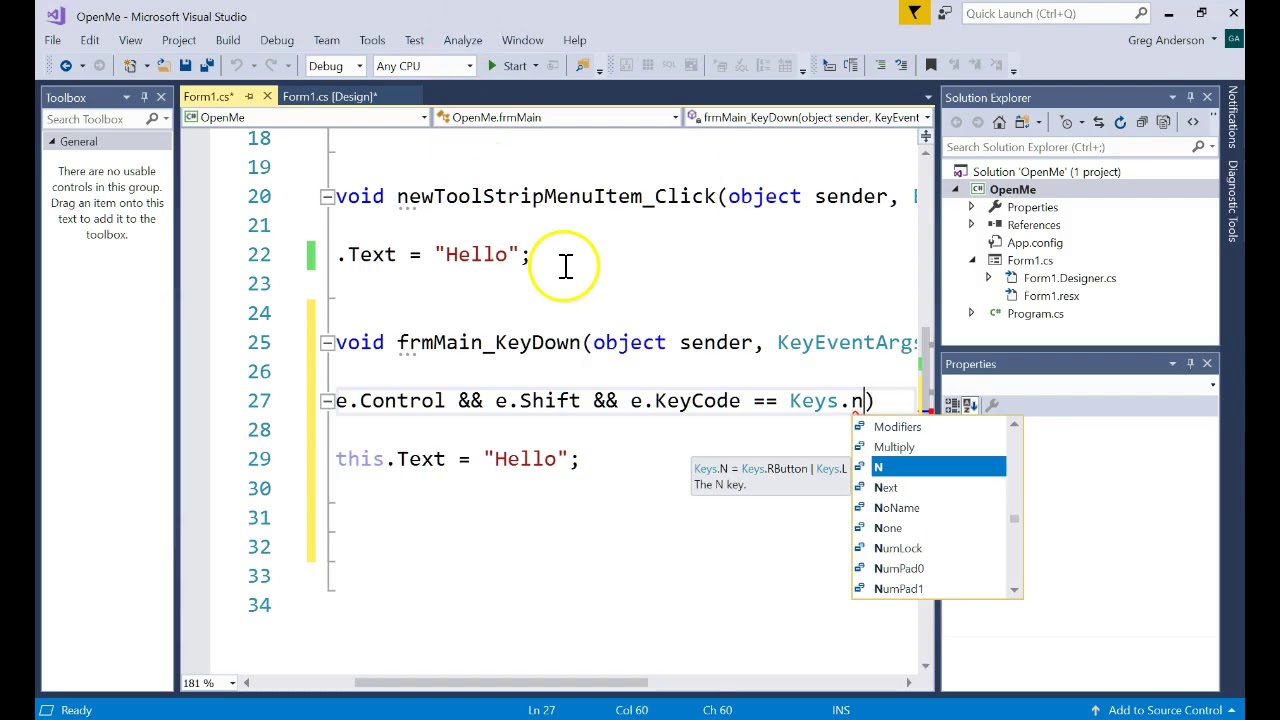Open the Diagnostic Tools side tab

coord(1232,201)
